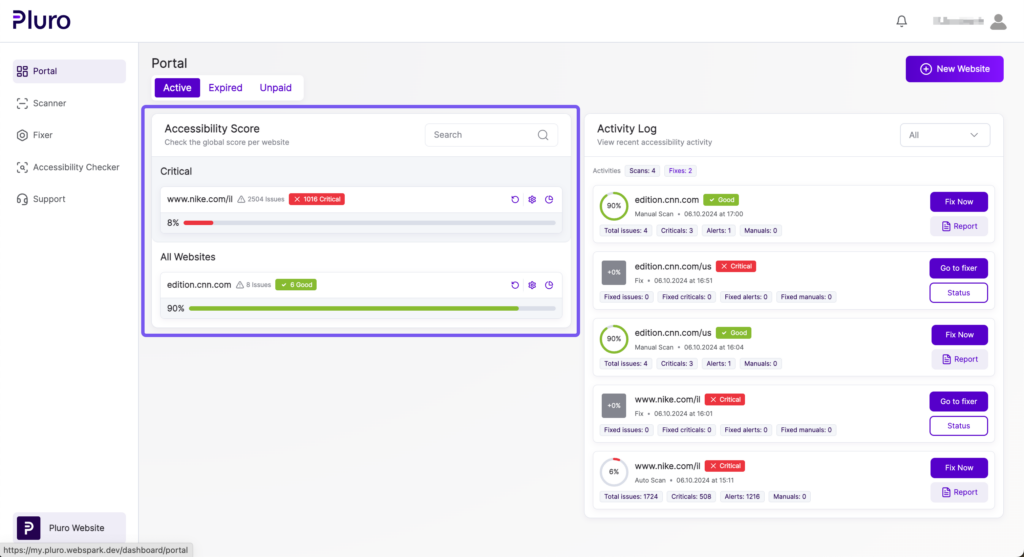Switch to the Unpaid tab

(x=275, y=88)
